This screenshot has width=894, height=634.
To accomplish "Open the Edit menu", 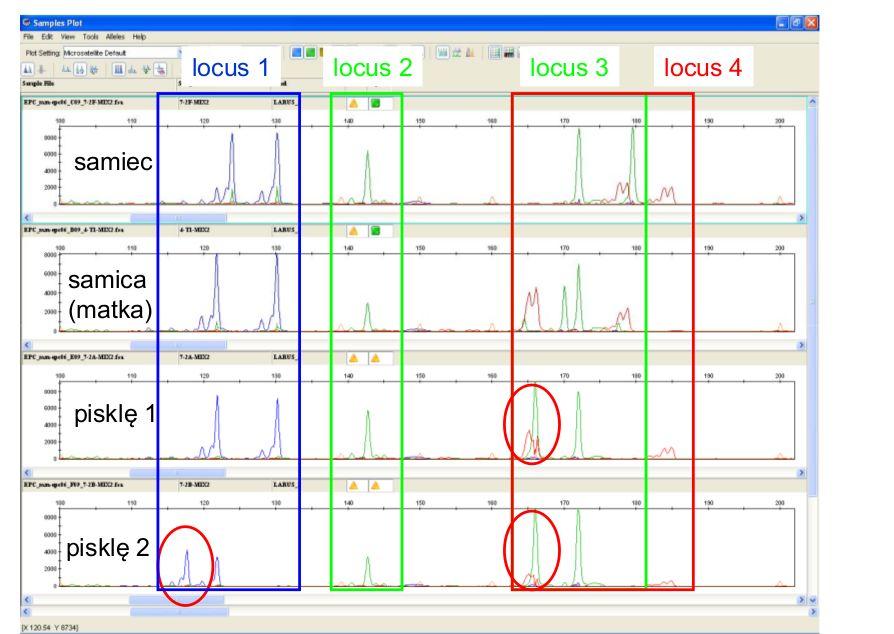I will click(x=47, y=36).
